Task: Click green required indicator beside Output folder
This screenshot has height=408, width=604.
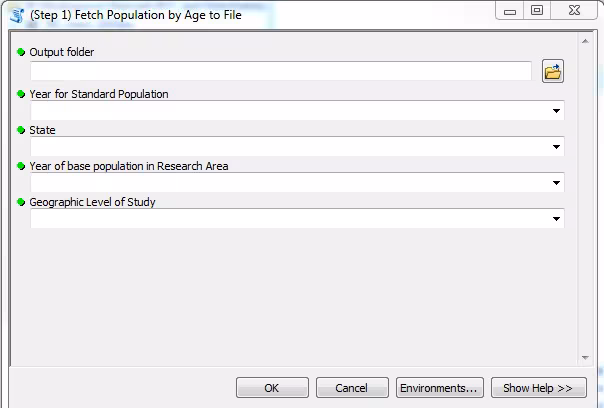Action: coord(21,52)
